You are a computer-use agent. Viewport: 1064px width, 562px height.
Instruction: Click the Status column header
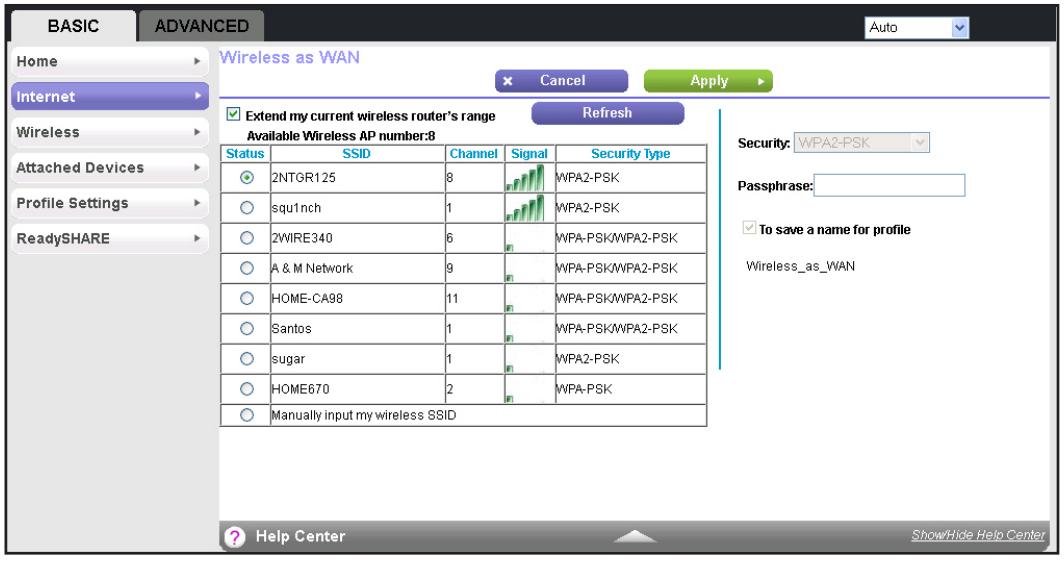pyautogui.click(x=245, y=154)
